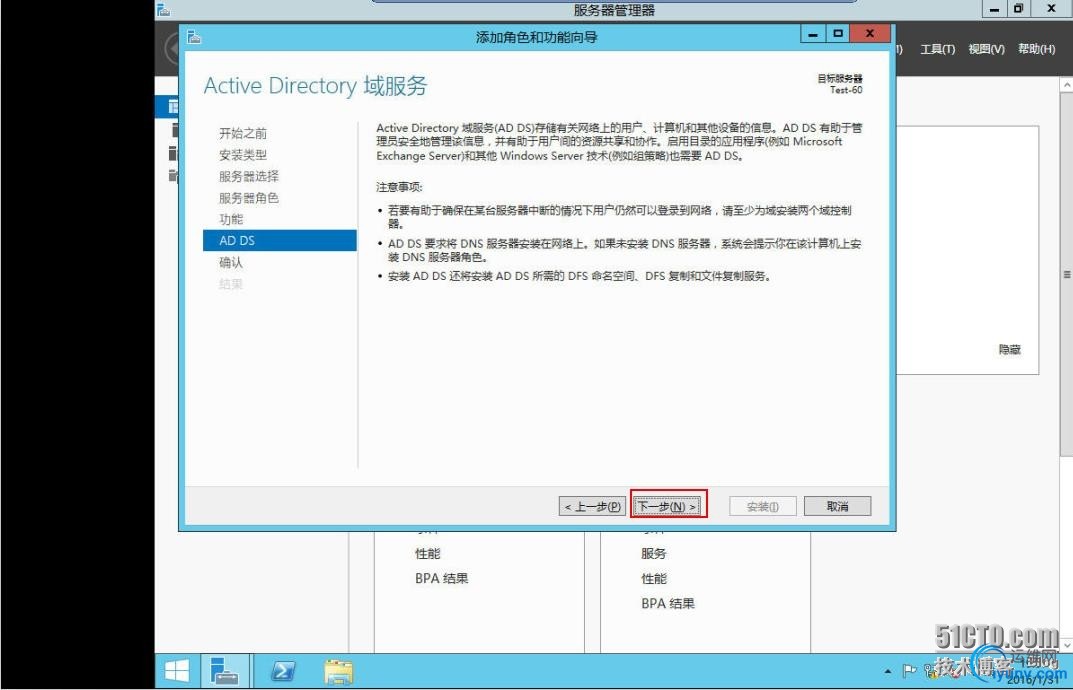Click the wizard title bar icon
The height and width of the screenshot is (690, 1073).
point(194,37)
